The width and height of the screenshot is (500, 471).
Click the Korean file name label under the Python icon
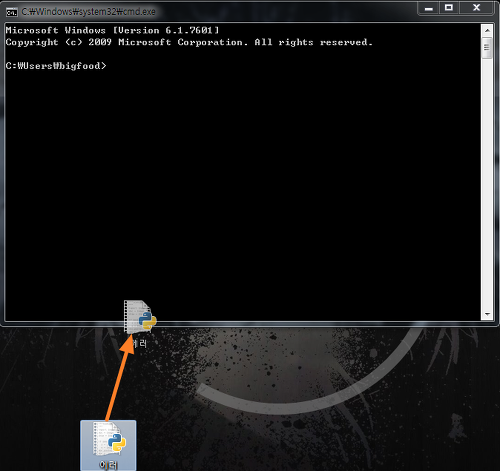[x=108, y=465]
